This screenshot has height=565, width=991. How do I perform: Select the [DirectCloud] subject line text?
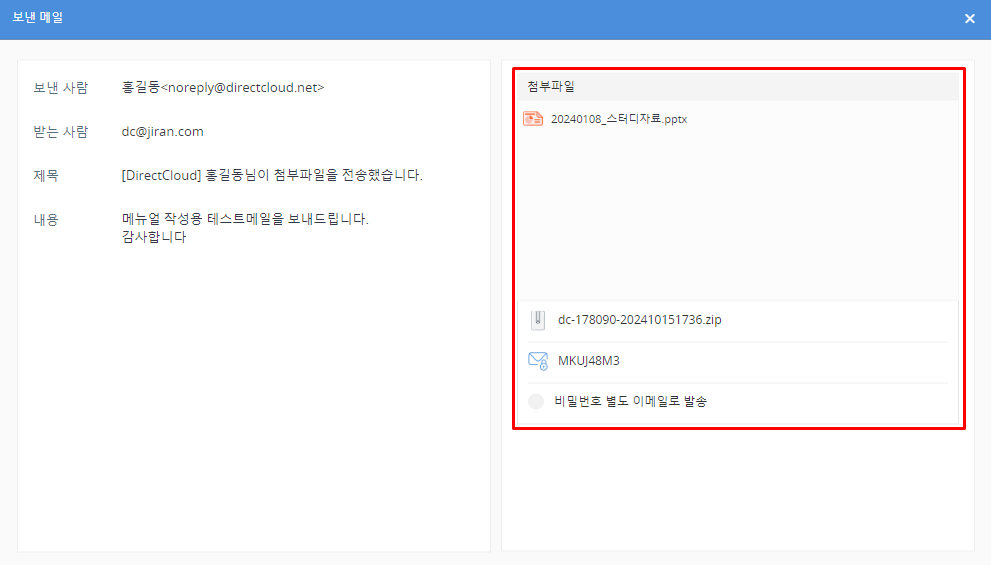point(272,176)
